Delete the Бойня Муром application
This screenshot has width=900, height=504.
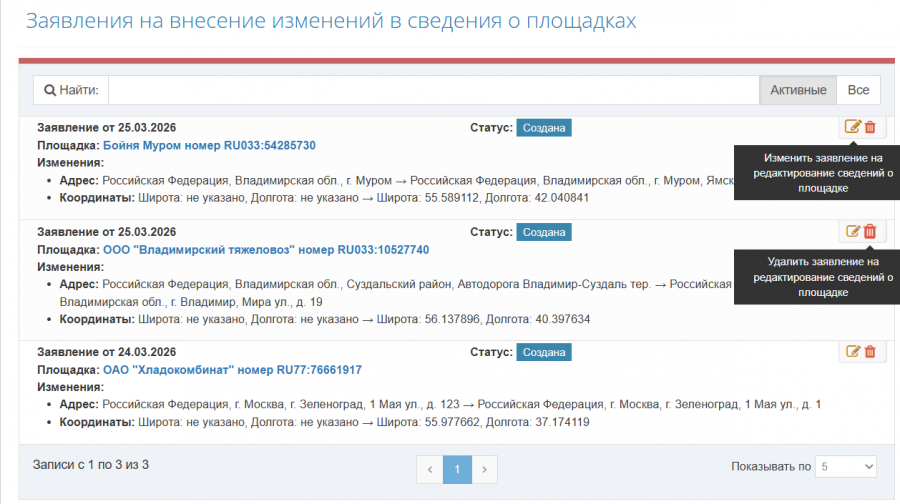tap(870, 127)
